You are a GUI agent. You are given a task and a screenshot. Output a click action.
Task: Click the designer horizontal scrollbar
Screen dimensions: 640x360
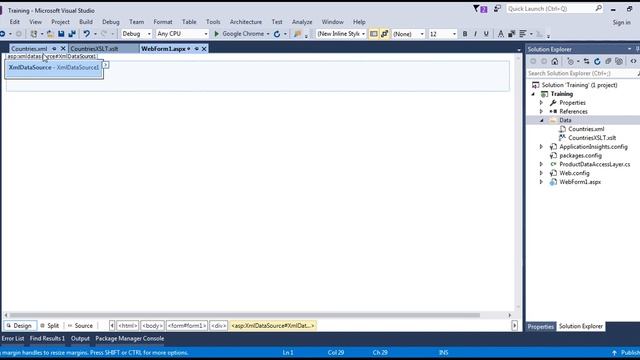244,315
